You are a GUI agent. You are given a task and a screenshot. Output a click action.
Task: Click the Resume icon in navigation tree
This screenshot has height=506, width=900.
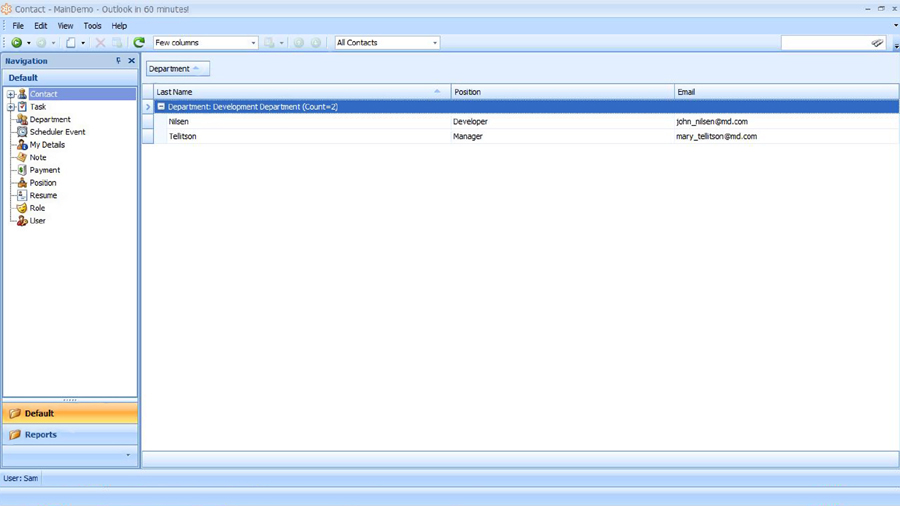click(22, 195)
